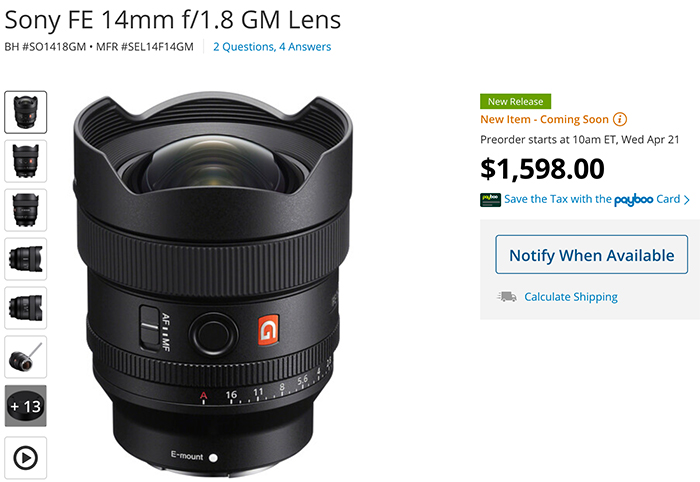Play the product video thumbnail

click(x=25, y=457)
